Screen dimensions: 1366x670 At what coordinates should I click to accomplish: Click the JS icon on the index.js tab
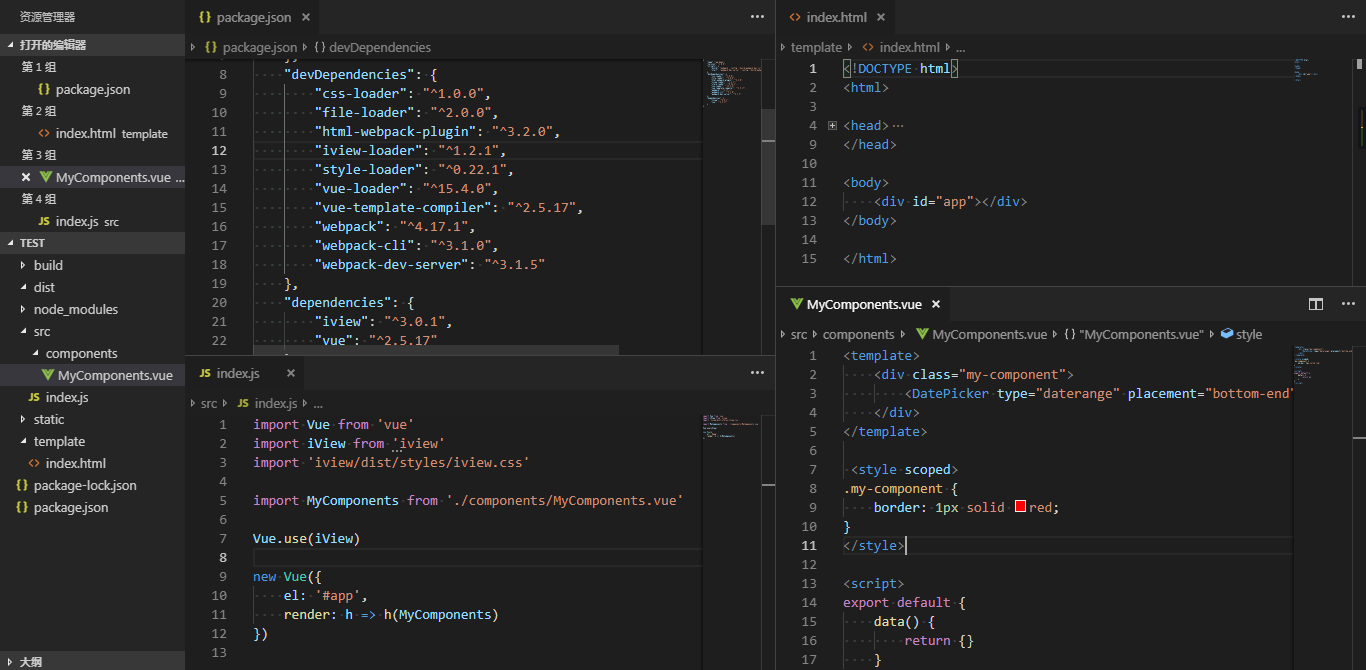pyautogui.click(x=206, y=372)
